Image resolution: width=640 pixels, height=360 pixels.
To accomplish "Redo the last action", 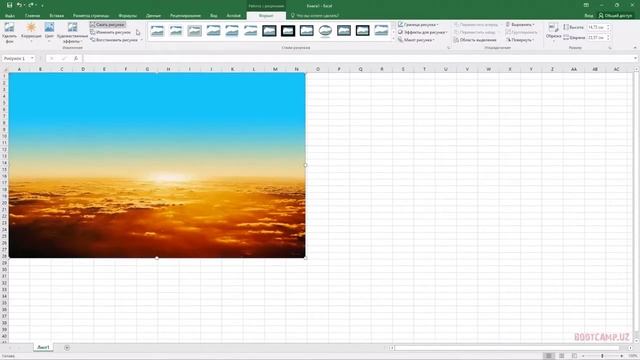I will [x=31, y=5].
